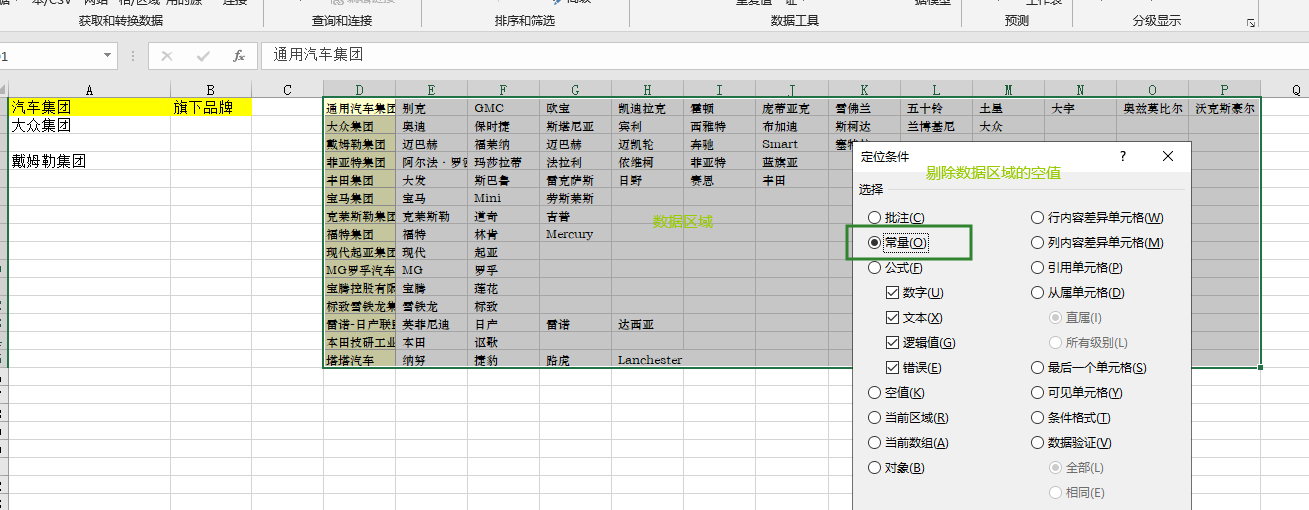1309x510 pixels.
Task: Select 可见单元格(Y) radio option
Action: pos(1078,393)
